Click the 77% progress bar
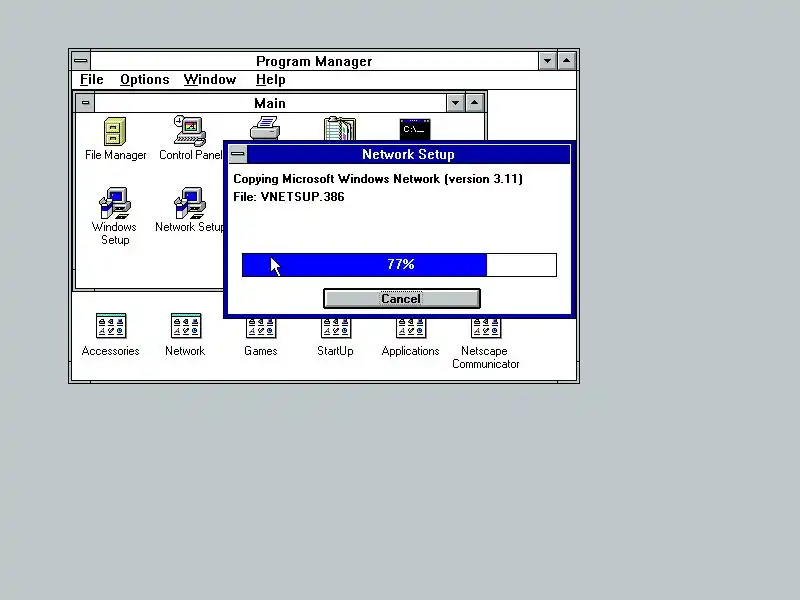Viewport: 800px width, 600px height. click(x=399, y=265)
